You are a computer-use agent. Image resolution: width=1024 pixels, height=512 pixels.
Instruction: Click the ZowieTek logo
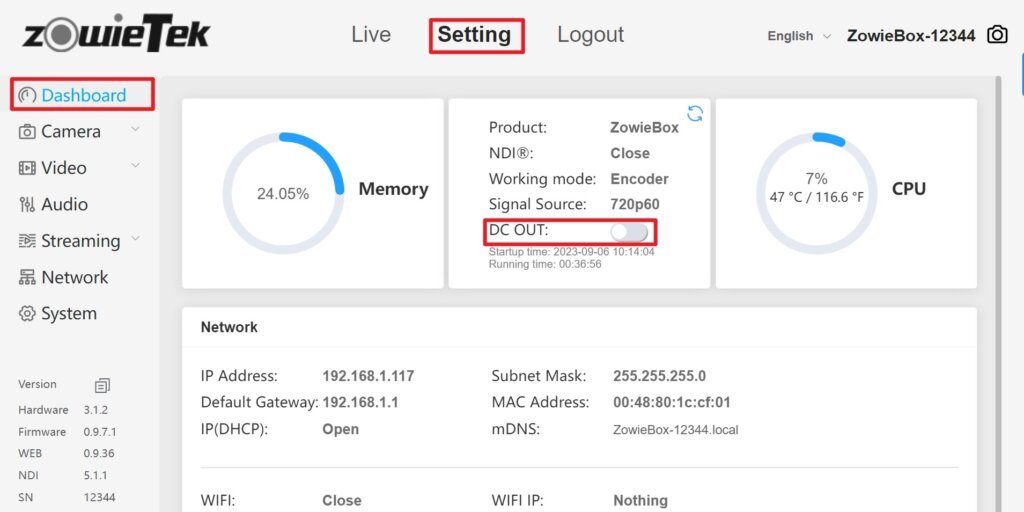pos(116,35)
